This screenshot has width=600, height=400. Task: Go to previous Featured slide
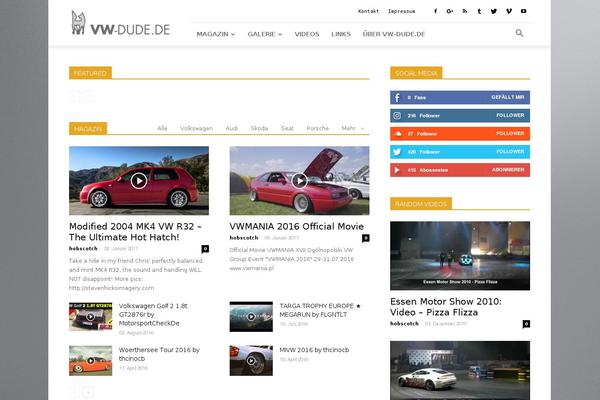74,96
